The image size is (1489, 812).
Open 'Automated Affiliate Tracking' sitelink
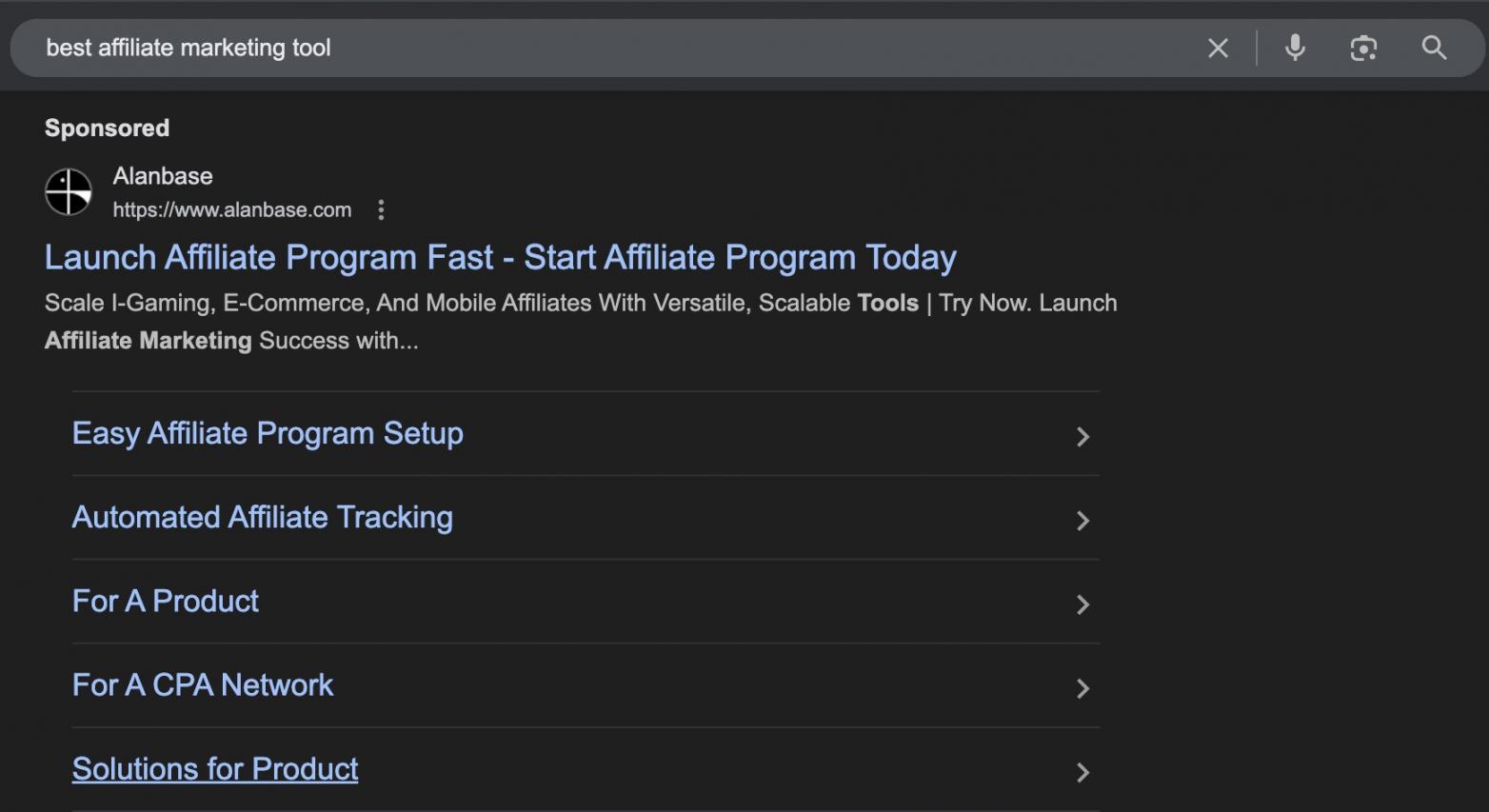pyautogui.click(x=263, y=517)
